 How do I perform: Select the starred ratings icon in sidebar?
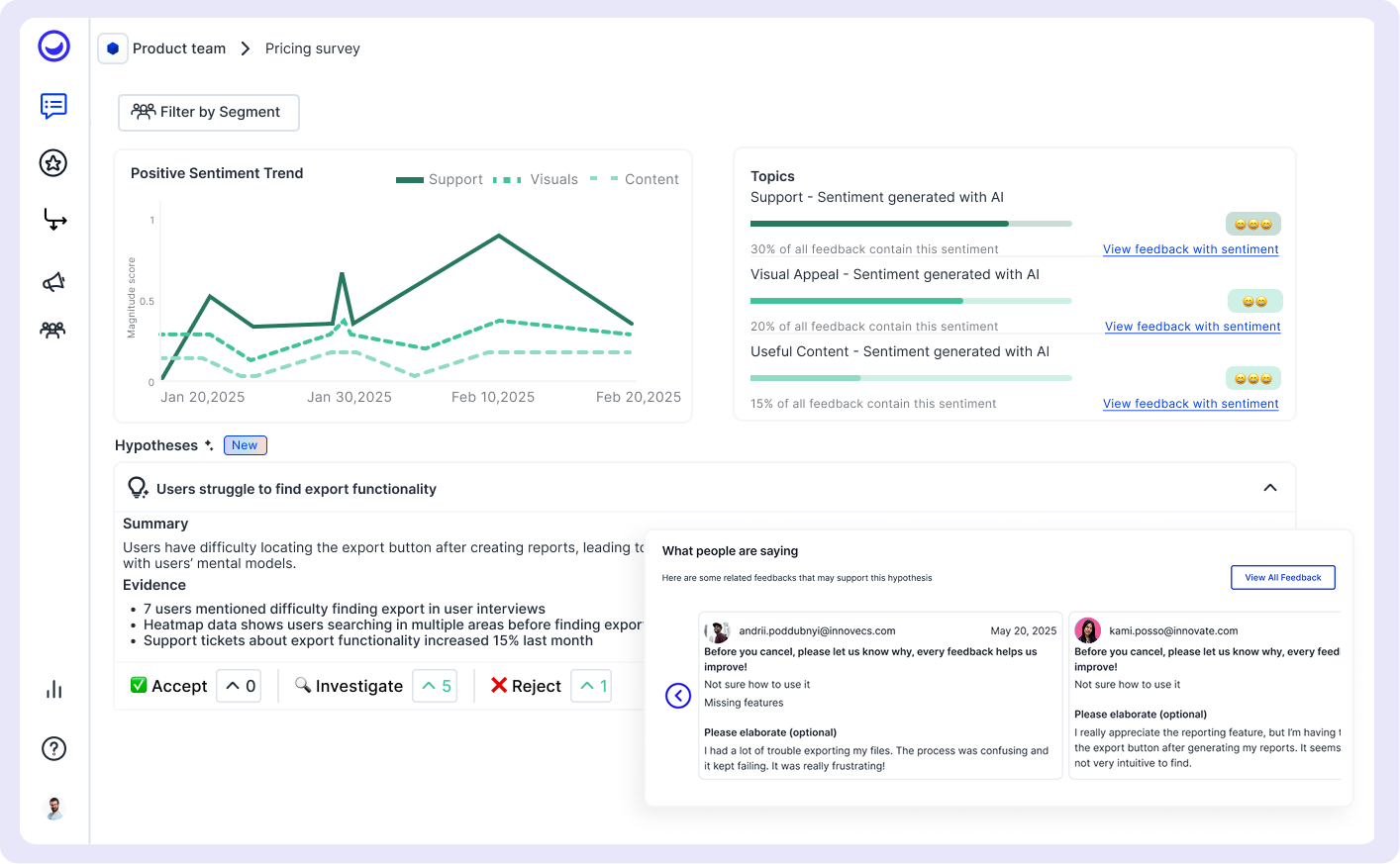point(53,163)
